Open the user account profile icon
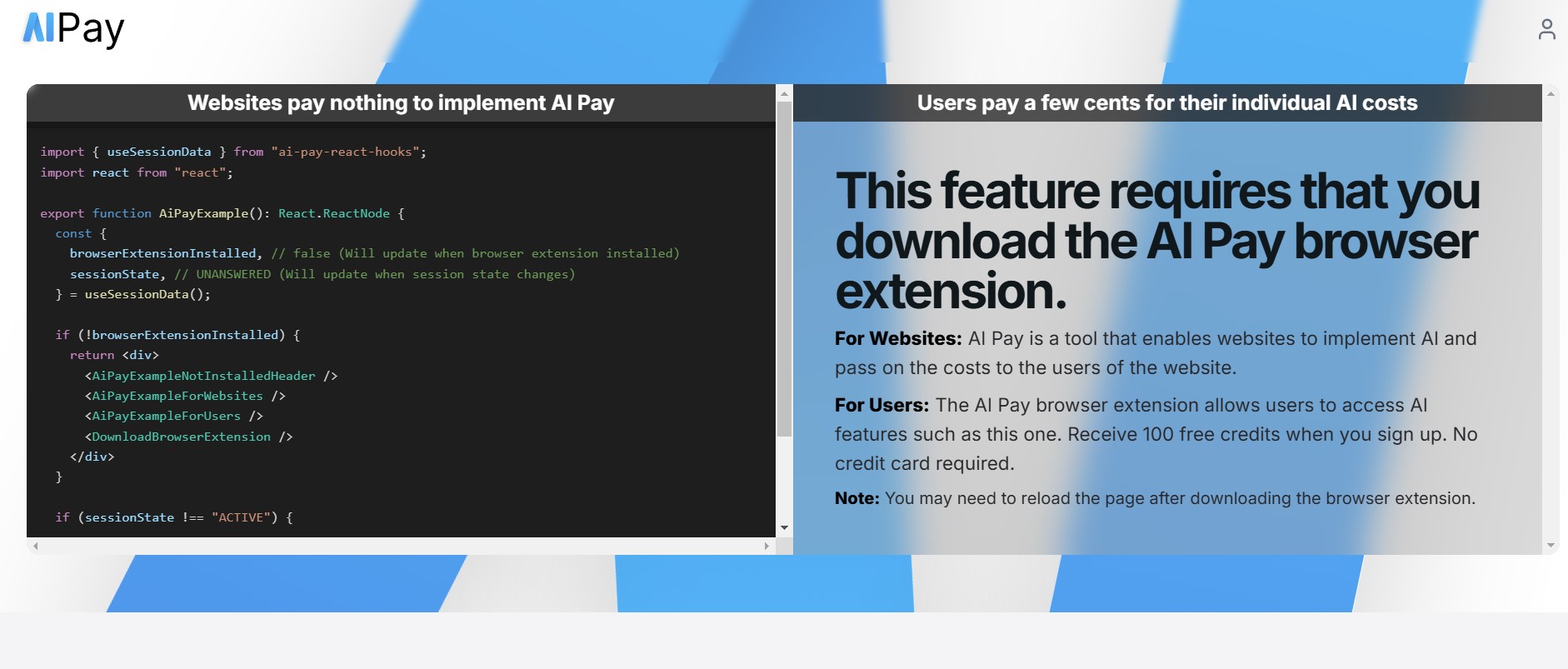 pos(1546,29)
